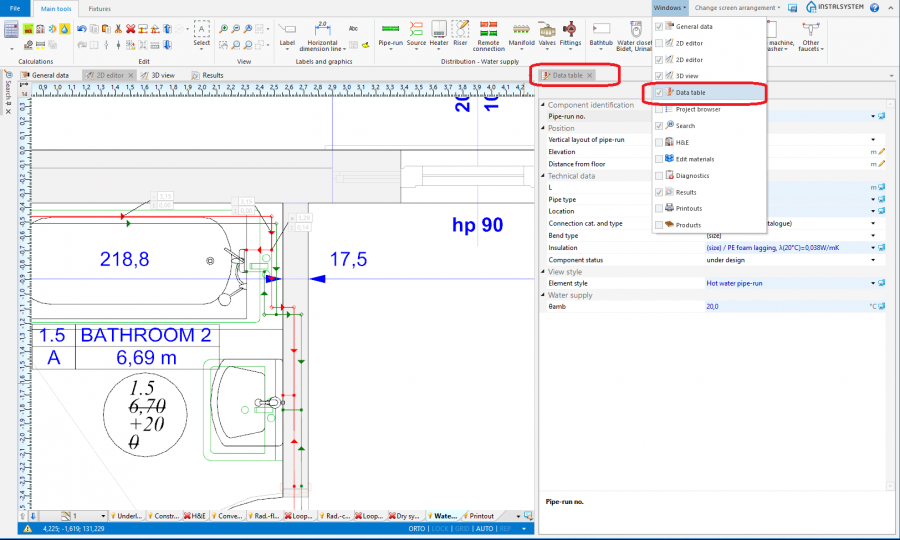Click the File button

(x=14, y=8)
